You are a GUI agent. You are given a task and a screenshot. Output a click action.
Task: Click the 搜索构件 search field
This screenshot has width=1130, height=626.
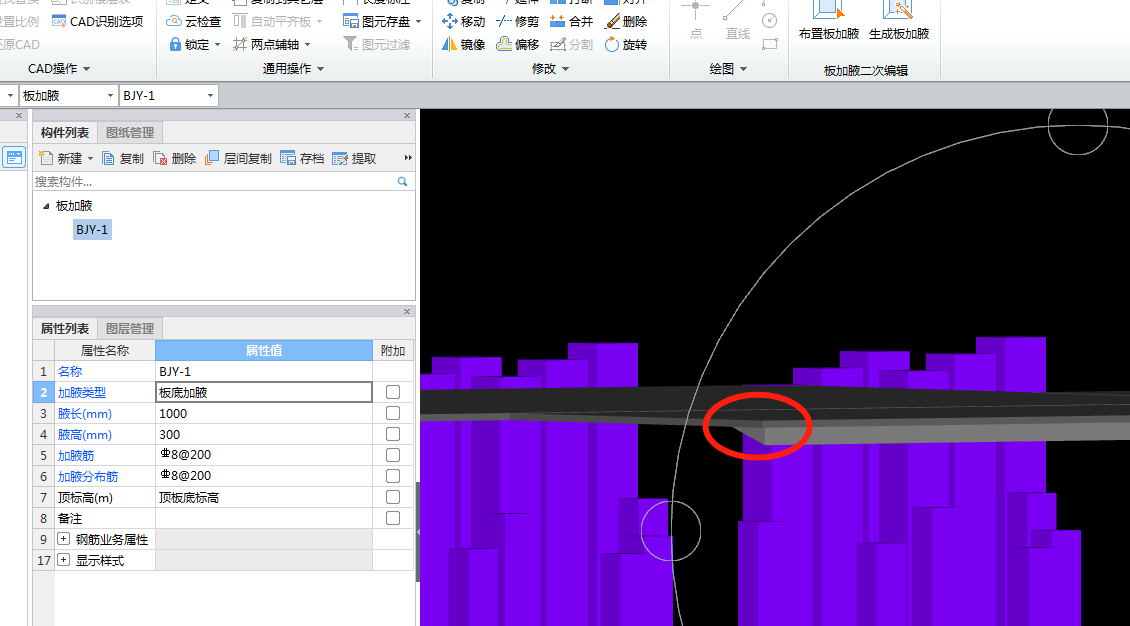click(x=215, y=182)
